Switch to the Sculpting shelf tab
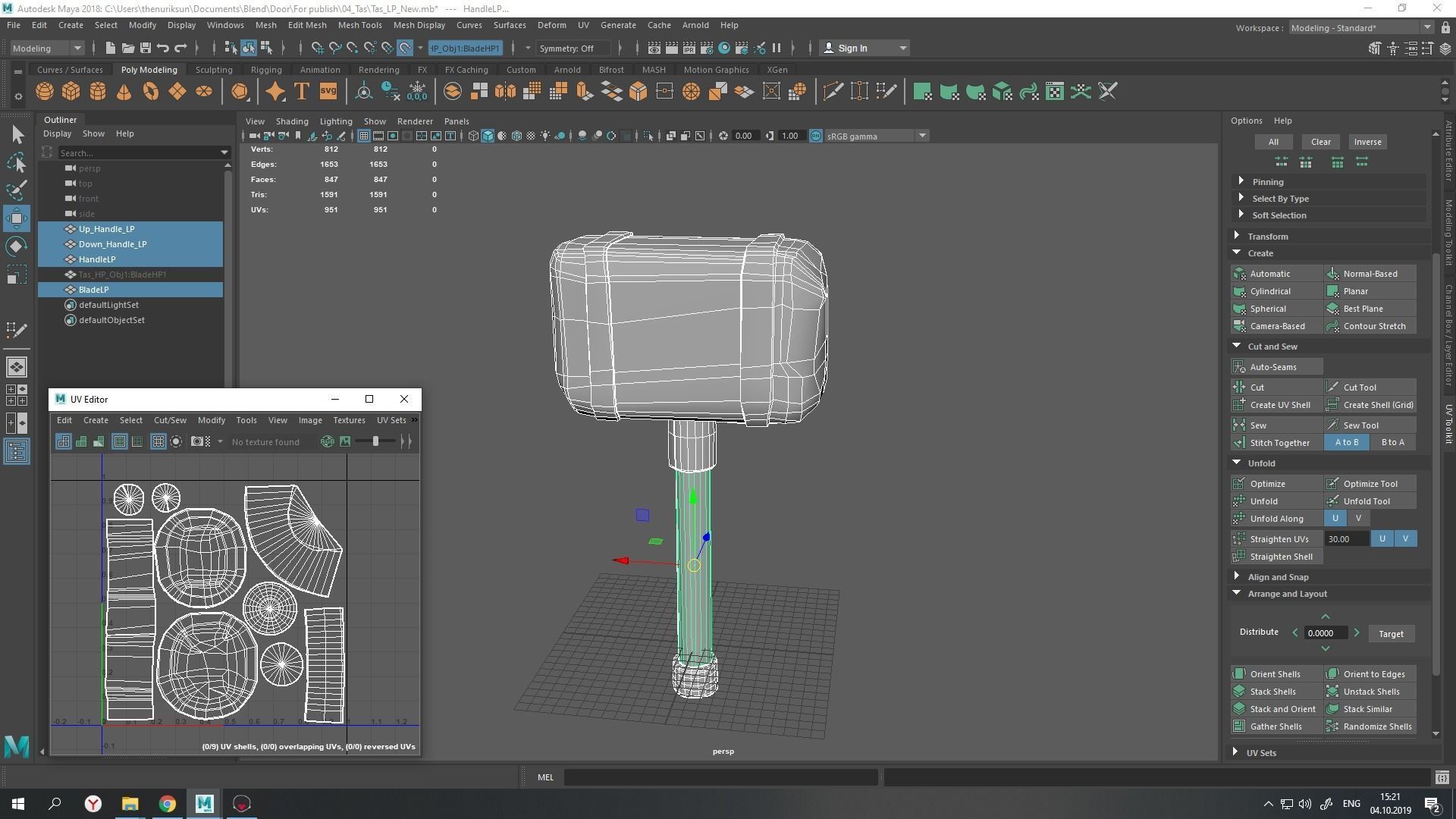 [214, 70]
